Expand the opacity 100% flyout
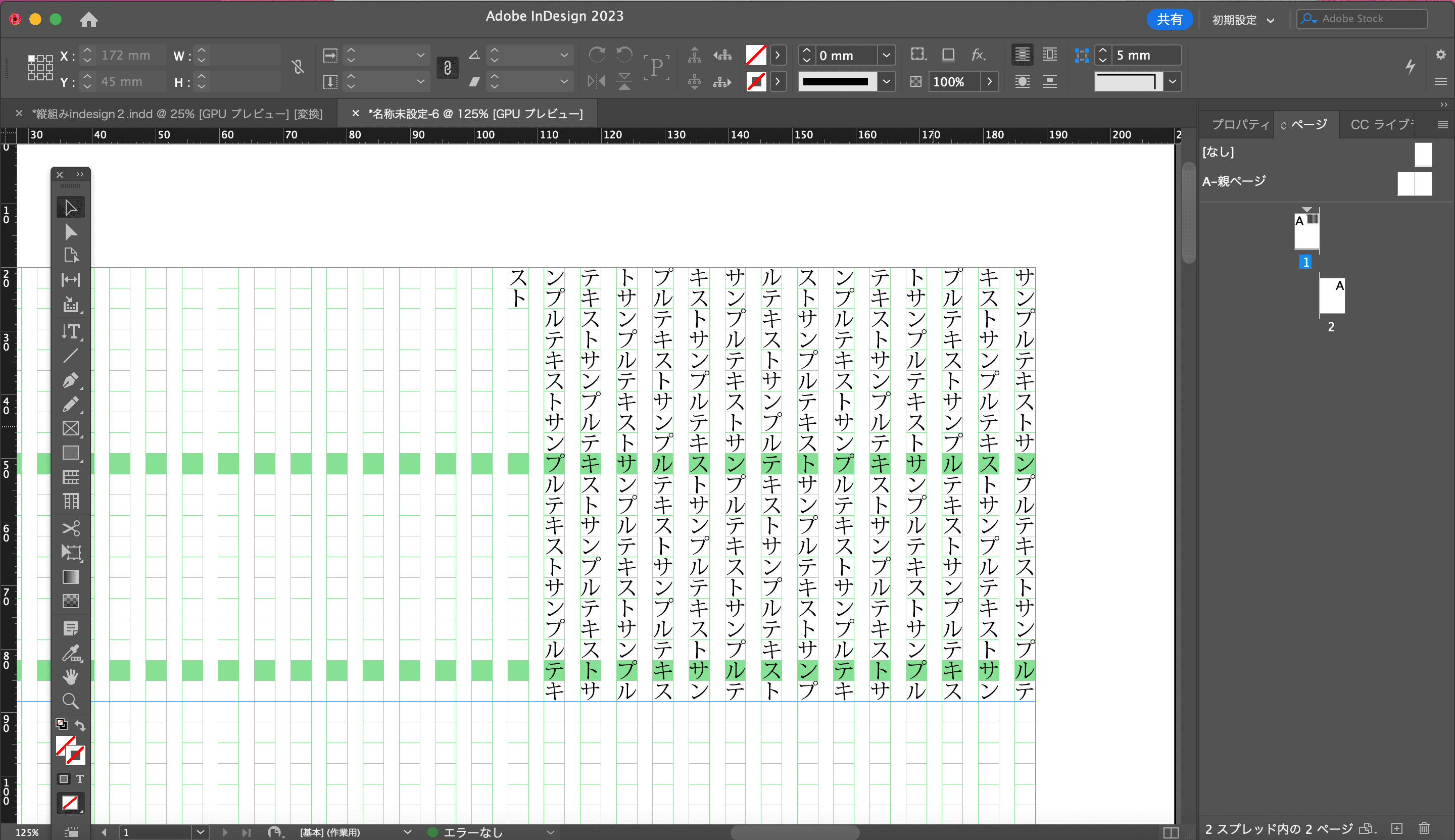1455x840 pixels. click(x=989, y=81)
